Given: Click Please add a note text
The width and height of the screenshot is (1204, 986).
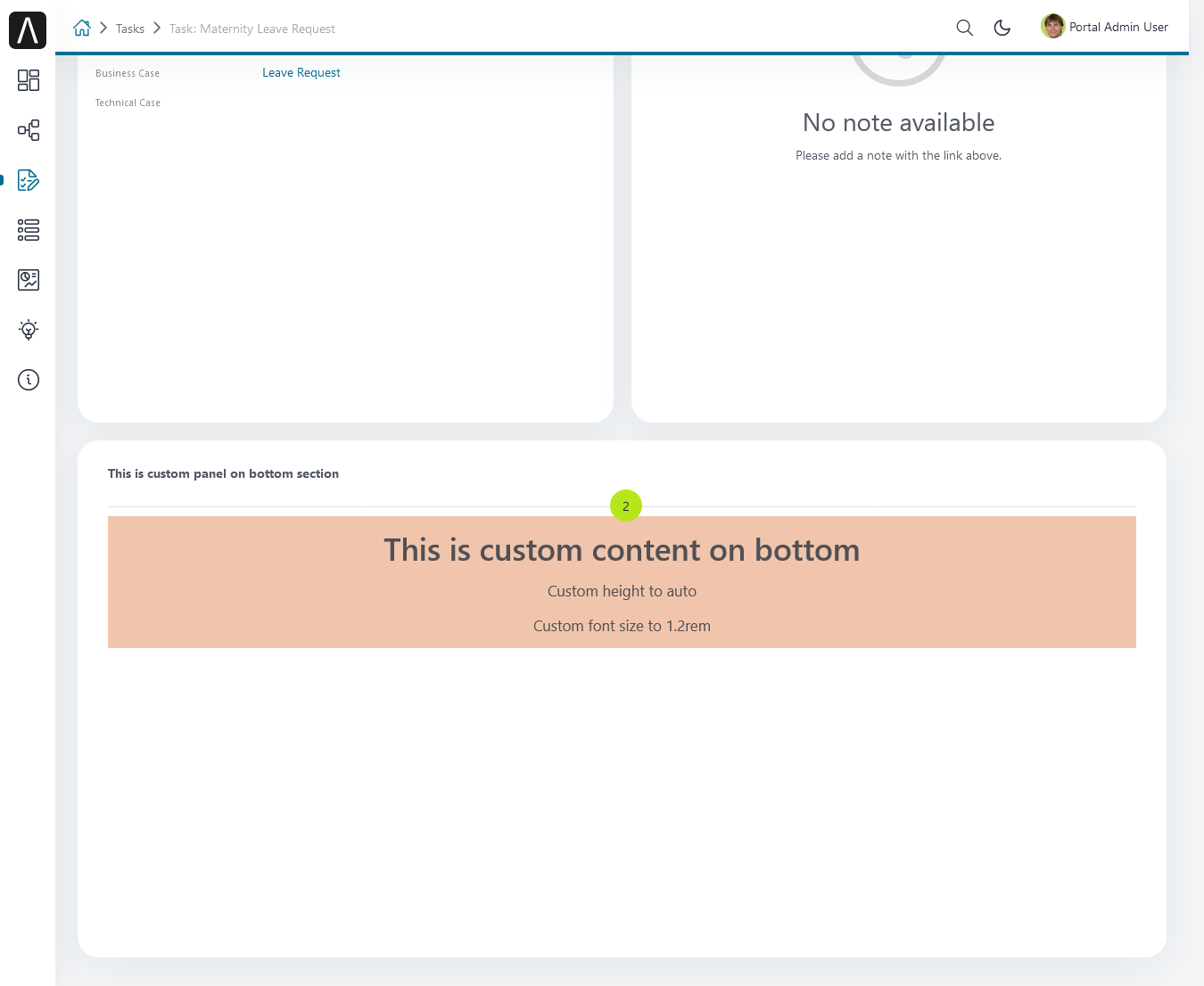Looking at the screenshot, I should tap(899, 155).
